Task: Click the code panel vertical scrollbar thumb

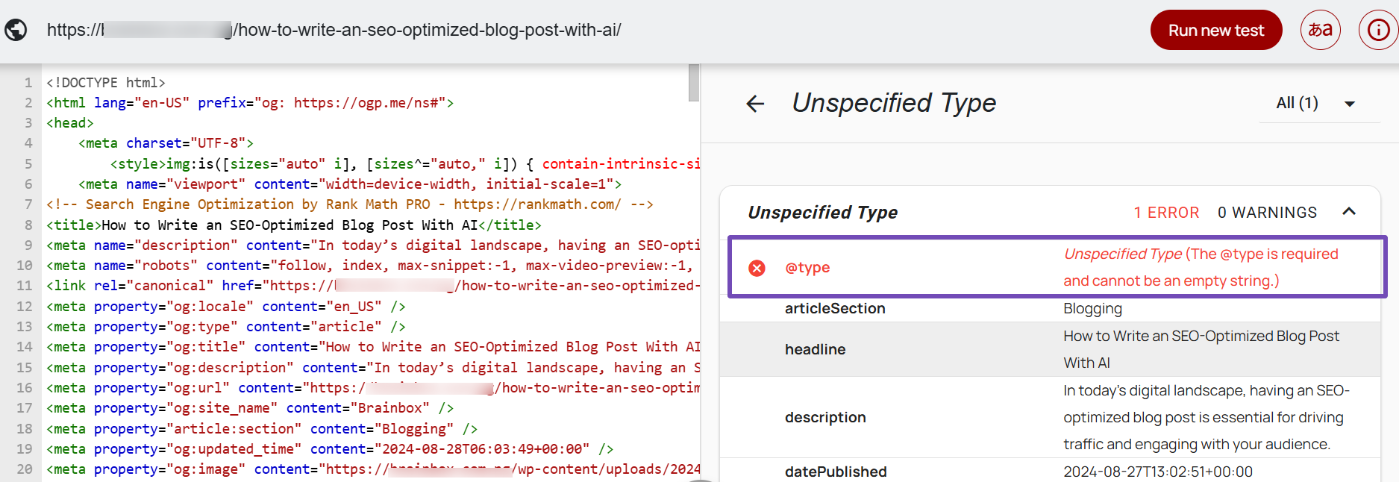Action: (693, 84)
